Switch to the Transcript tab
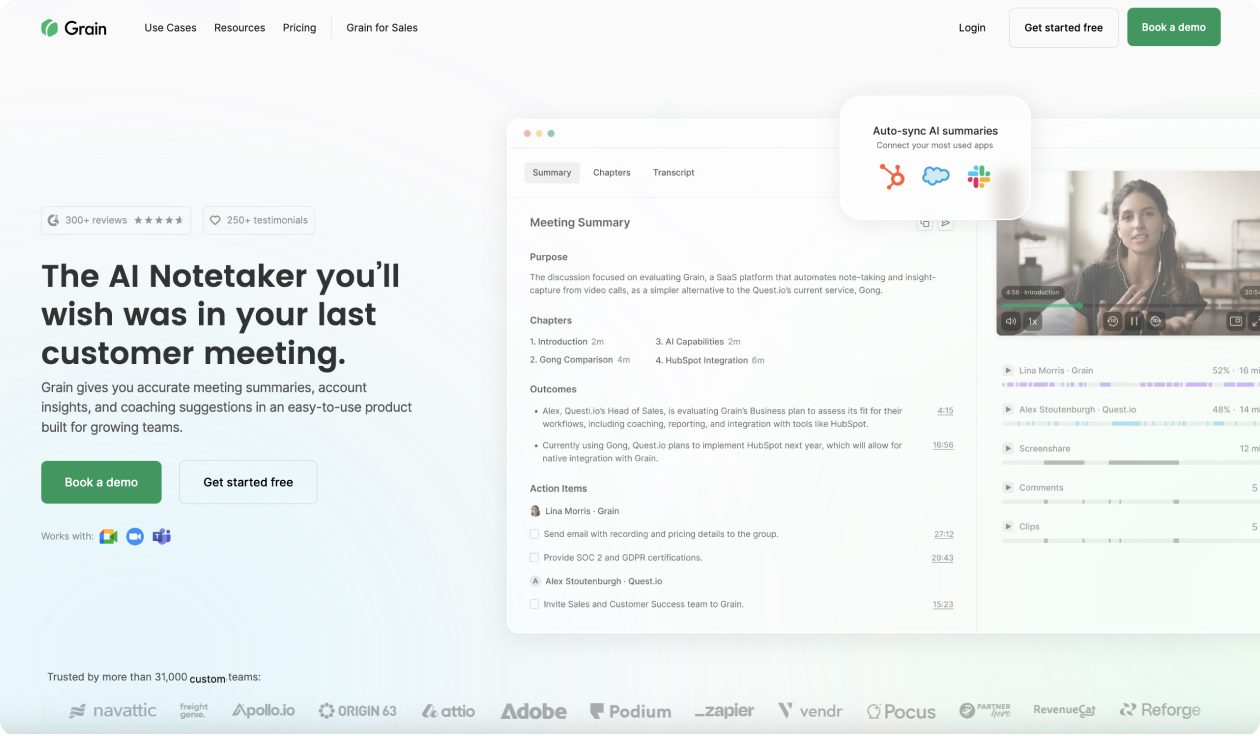This screenshot has width=1260, height=736. point(673,172)
